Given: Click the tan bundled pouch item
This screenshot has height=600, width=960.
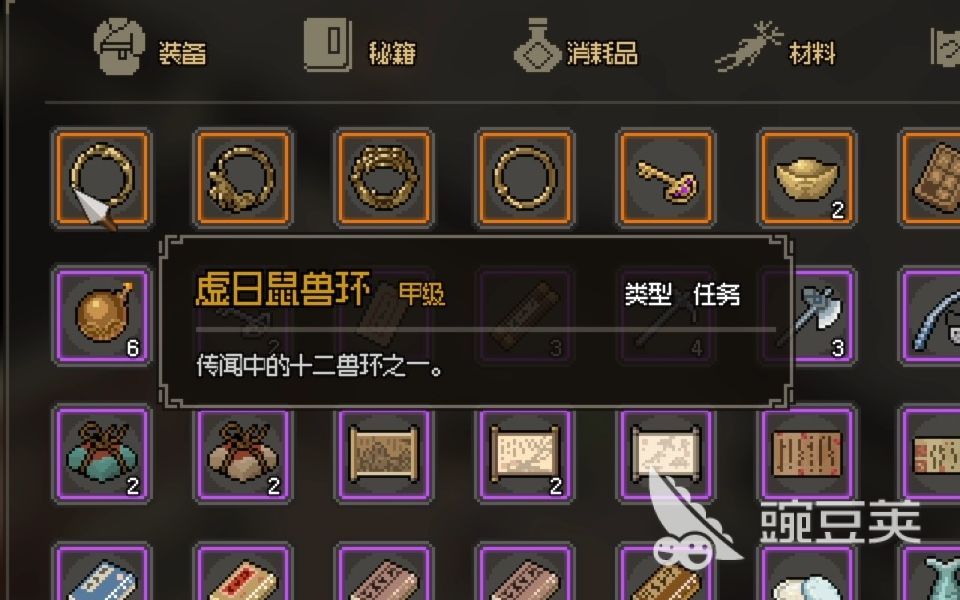Looking at the screenshot, I should (243, 454).
